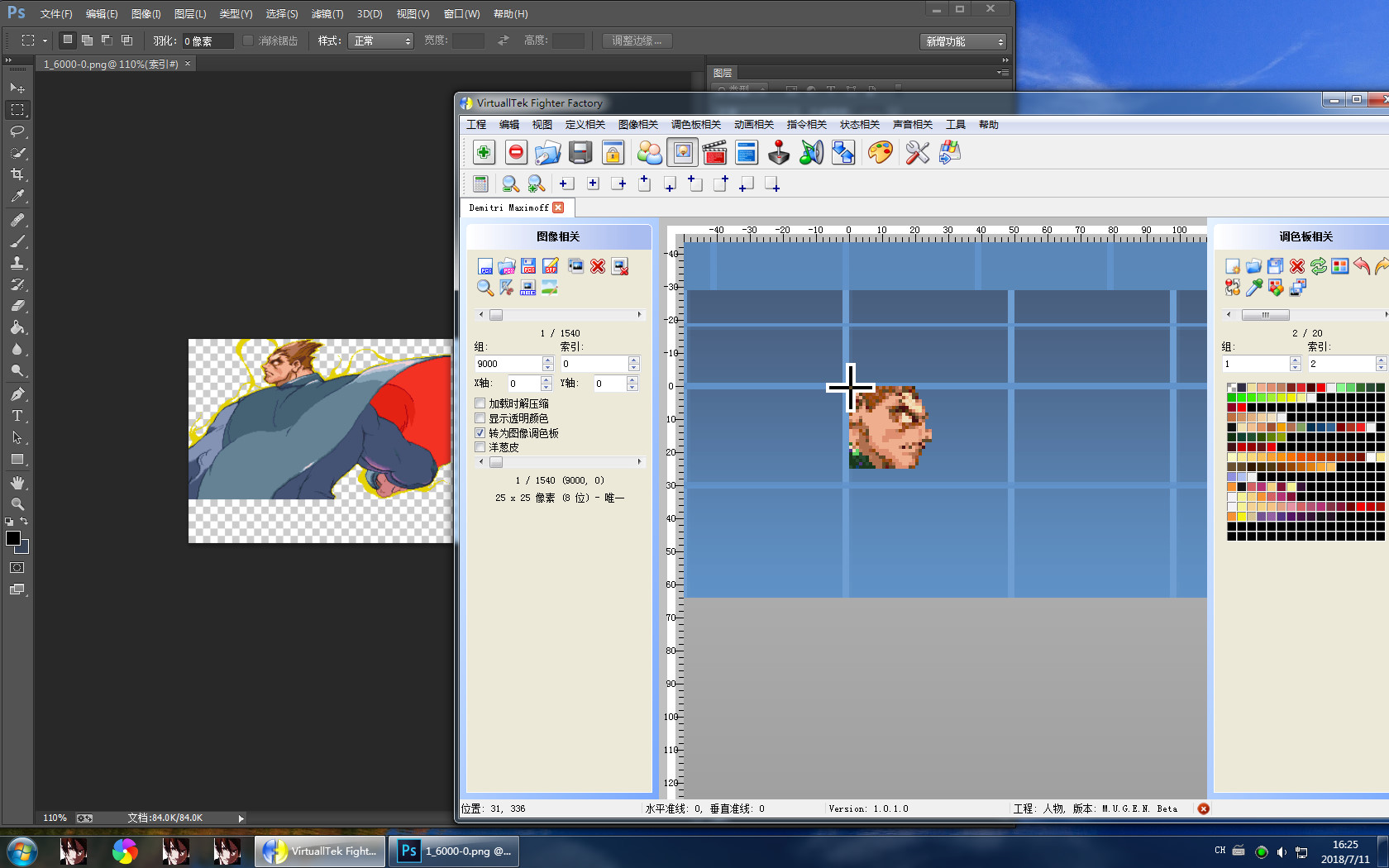Open the 动画相关 menu
This screenshot has height=868, width=1389.
tap(753, 125)
